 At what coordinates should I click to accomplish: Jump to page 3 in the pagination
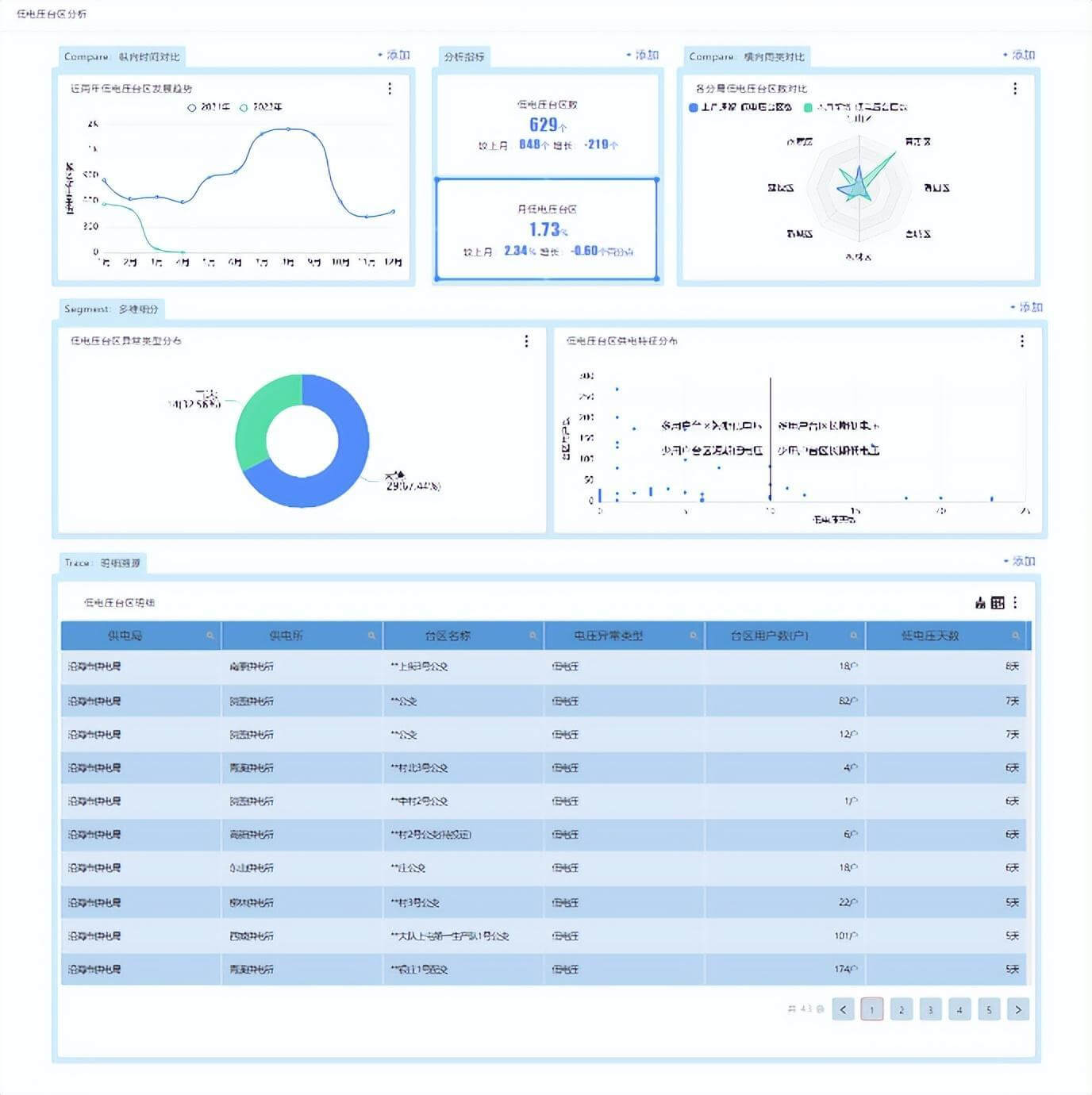click(930, 1009)
